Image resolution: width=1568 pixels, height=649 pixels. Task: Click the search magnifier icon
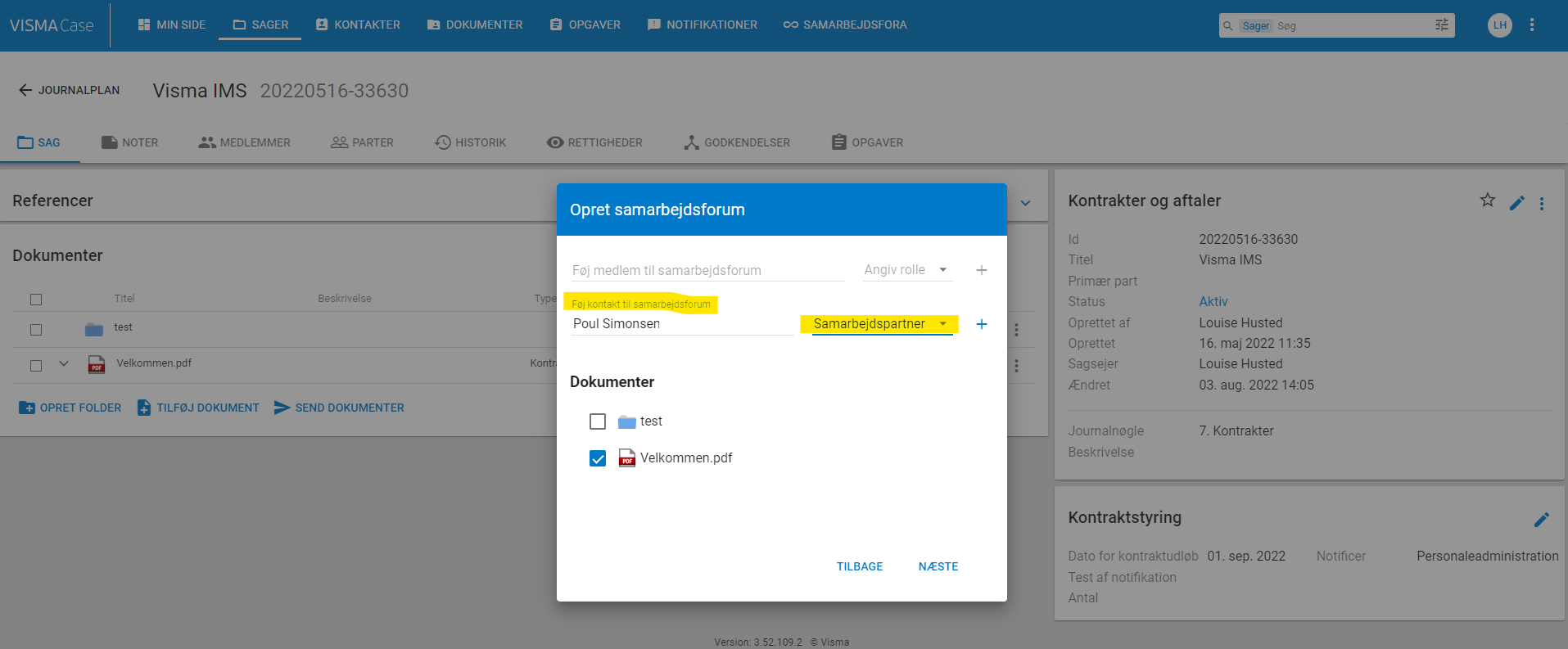pyautogui.click(x=1227, y=25)
